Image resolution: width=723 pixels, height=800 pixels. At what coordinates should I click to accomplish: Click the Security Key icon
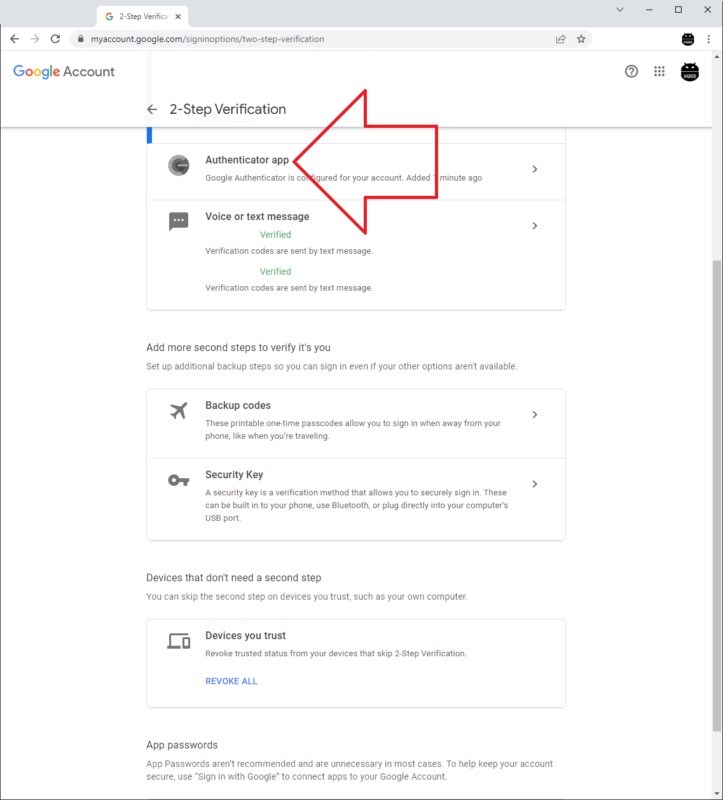click(178, 480)
